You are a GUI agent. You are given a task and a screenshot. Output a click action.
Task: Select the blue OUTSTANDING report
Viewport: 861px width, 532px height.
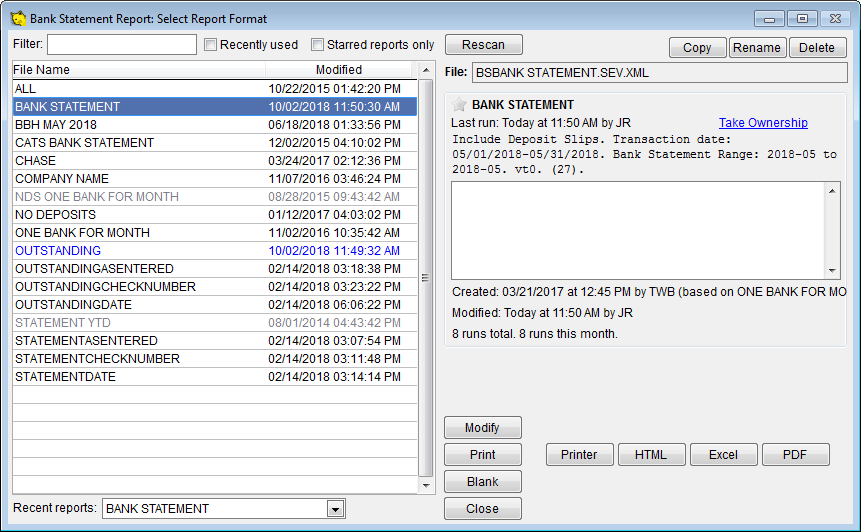pos(215,251)
